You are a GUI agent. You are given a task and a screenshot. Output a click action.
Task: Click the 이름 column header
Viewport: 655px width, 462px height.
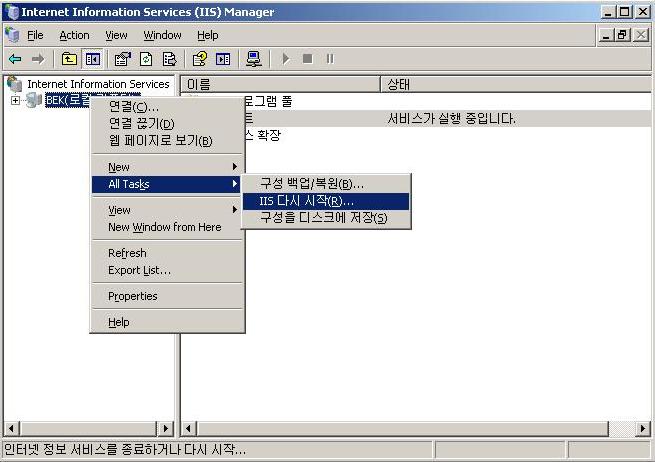281,84
